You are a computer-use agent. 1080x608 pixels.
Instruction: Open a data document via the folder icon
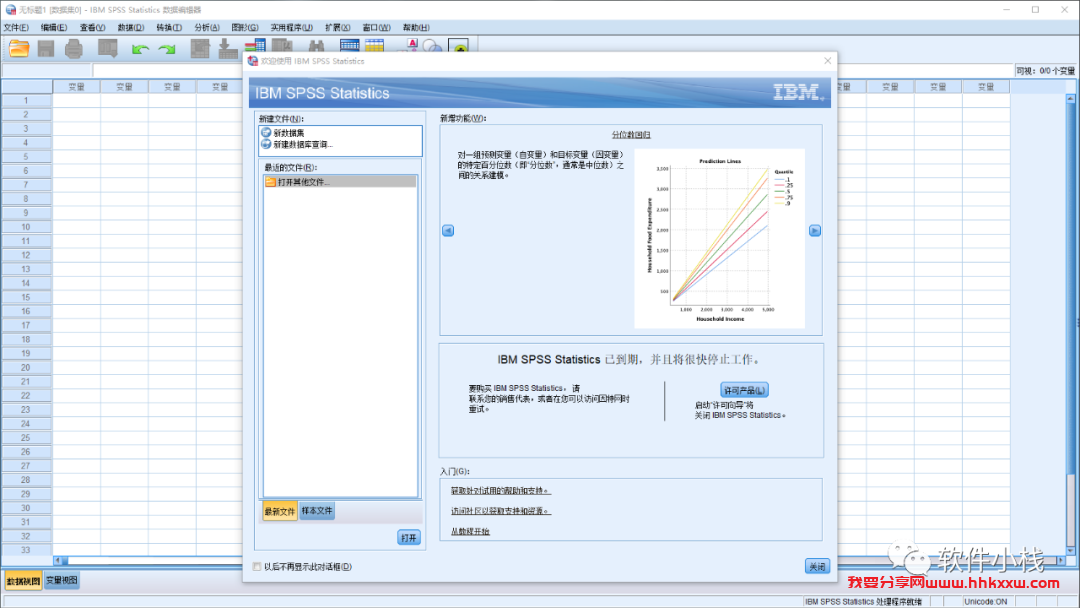pyautogui.click(x=19, y=48)
